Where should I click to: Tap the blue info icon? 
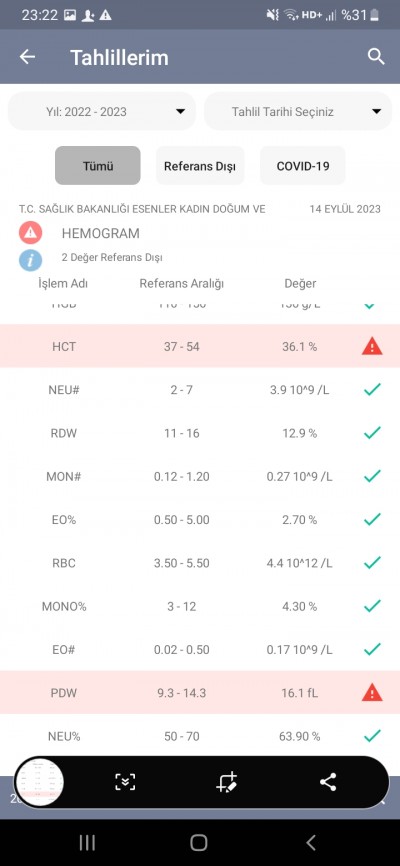pos(30,259)
